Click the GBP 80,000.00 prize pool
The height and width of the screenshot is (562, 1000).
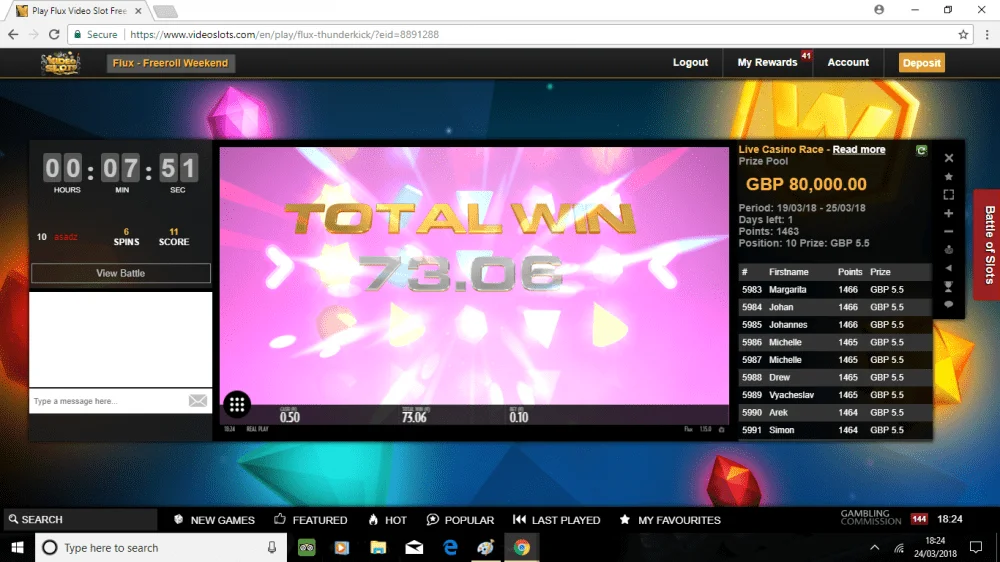[806, 184]
